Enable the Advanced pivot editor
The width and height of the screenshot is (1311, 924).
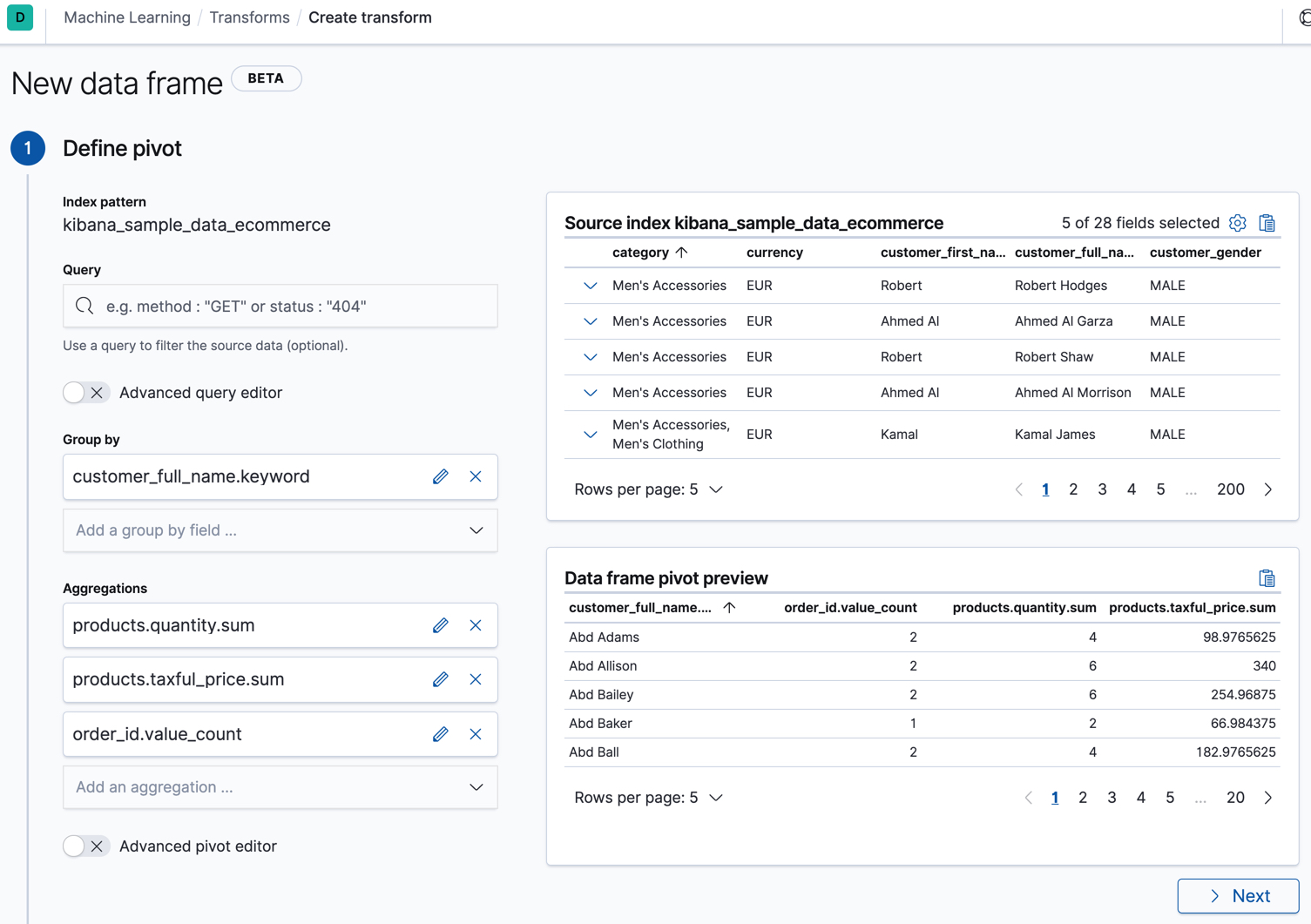(85, 846)
